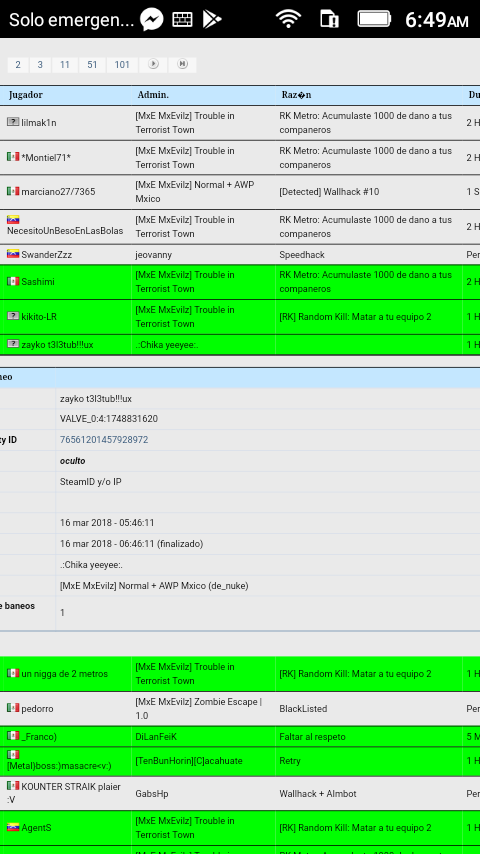Click the 'SteamID y/o IP' value
Viewport: 480px width, 854px height.
click(x=90, y=481)
